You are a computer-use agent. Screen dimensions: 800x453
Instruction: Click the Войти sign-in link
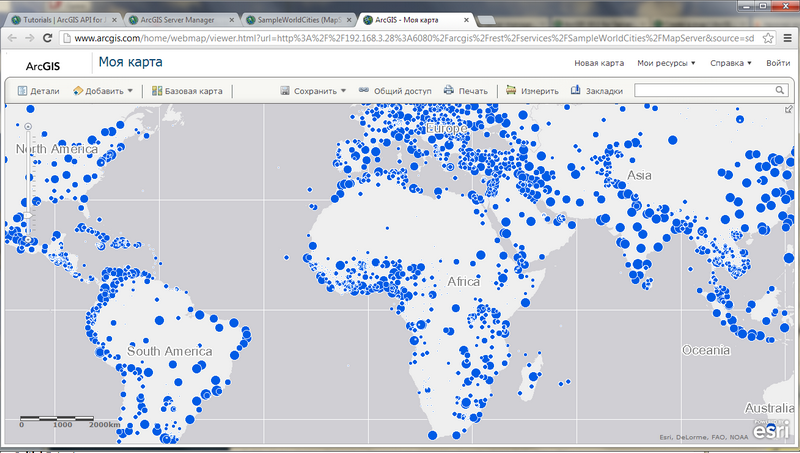777,64
